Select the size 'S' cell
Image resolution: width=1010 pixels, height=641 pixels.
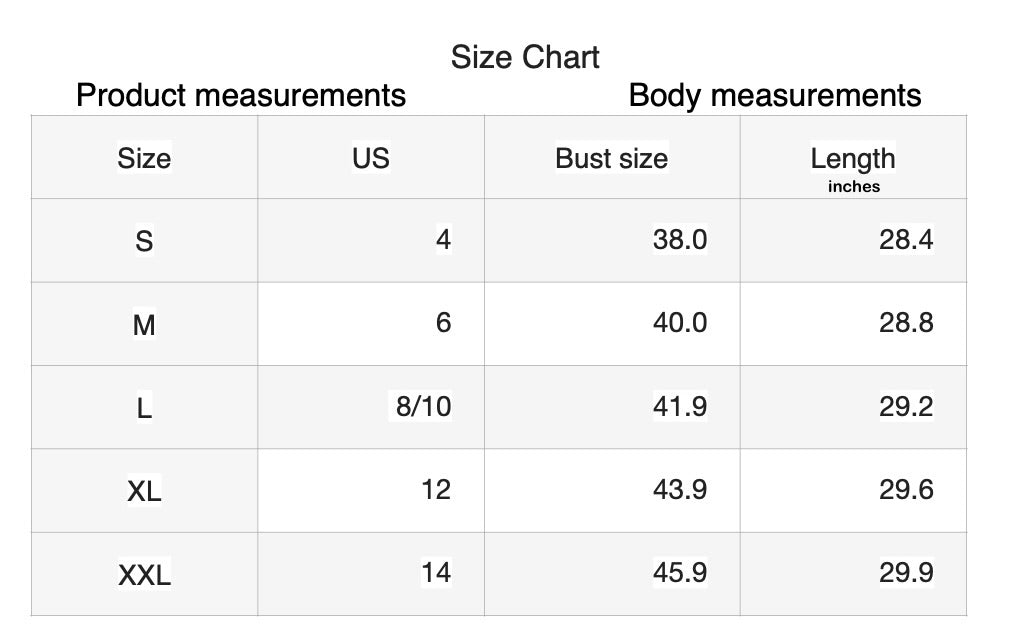[x=144, y=241]
